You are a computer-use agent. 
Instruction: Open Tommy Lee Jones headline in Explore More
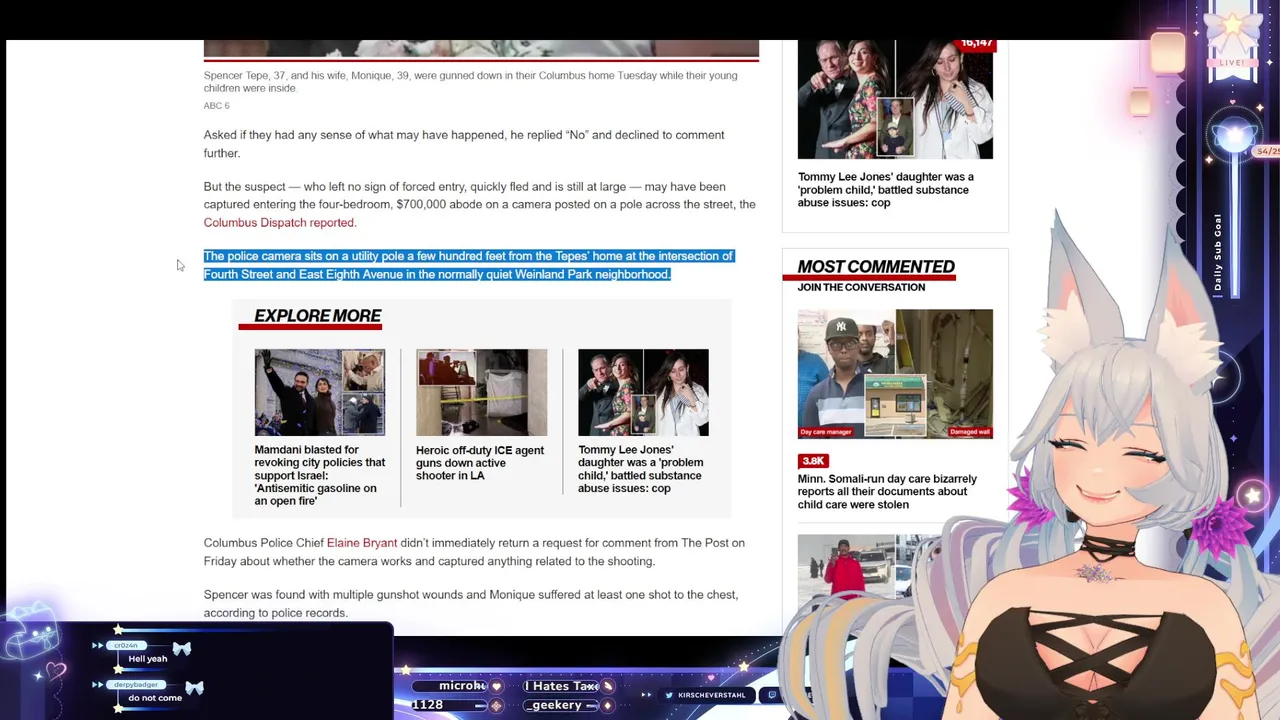tap(641, 469)
